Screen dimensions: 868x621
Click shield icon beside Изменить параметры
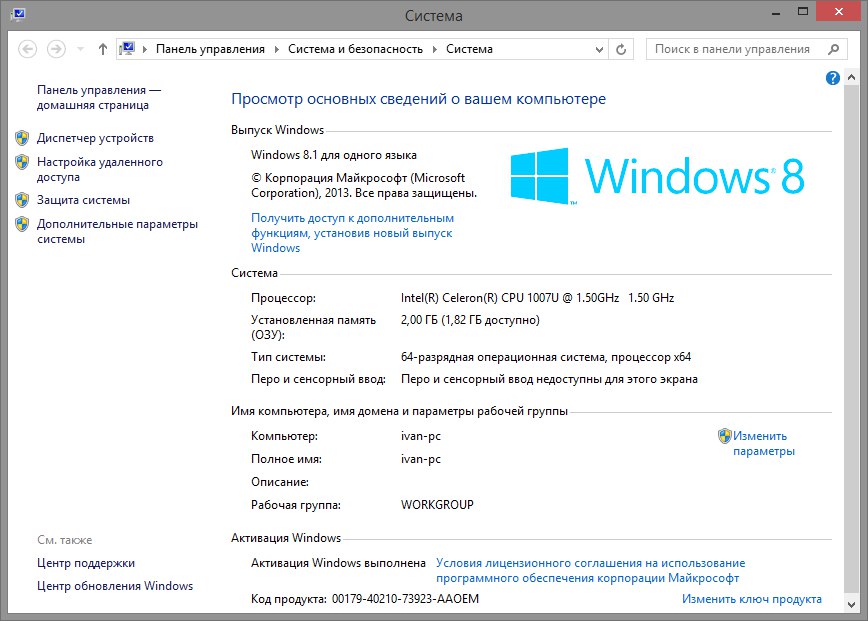click(725, 436)
